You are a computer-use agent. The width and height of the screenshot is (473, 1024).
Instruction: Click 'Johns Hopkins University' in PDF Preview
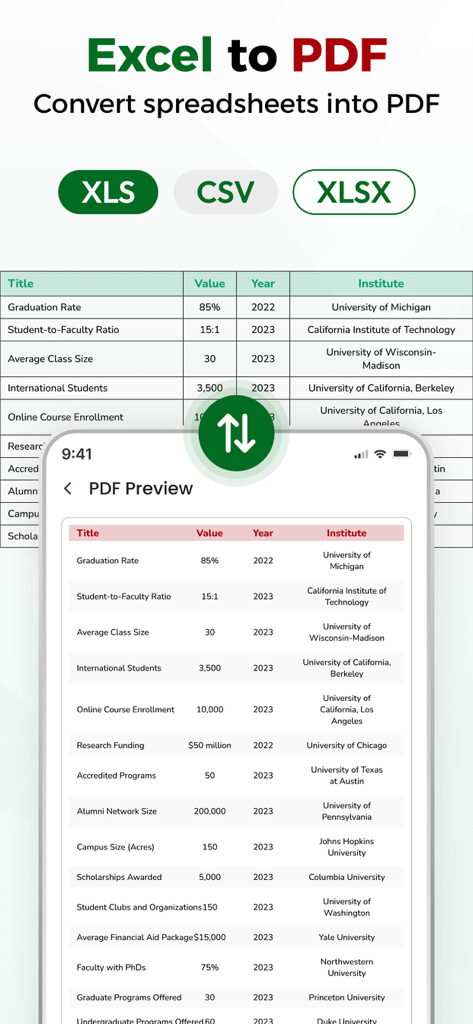pos(347,847)
